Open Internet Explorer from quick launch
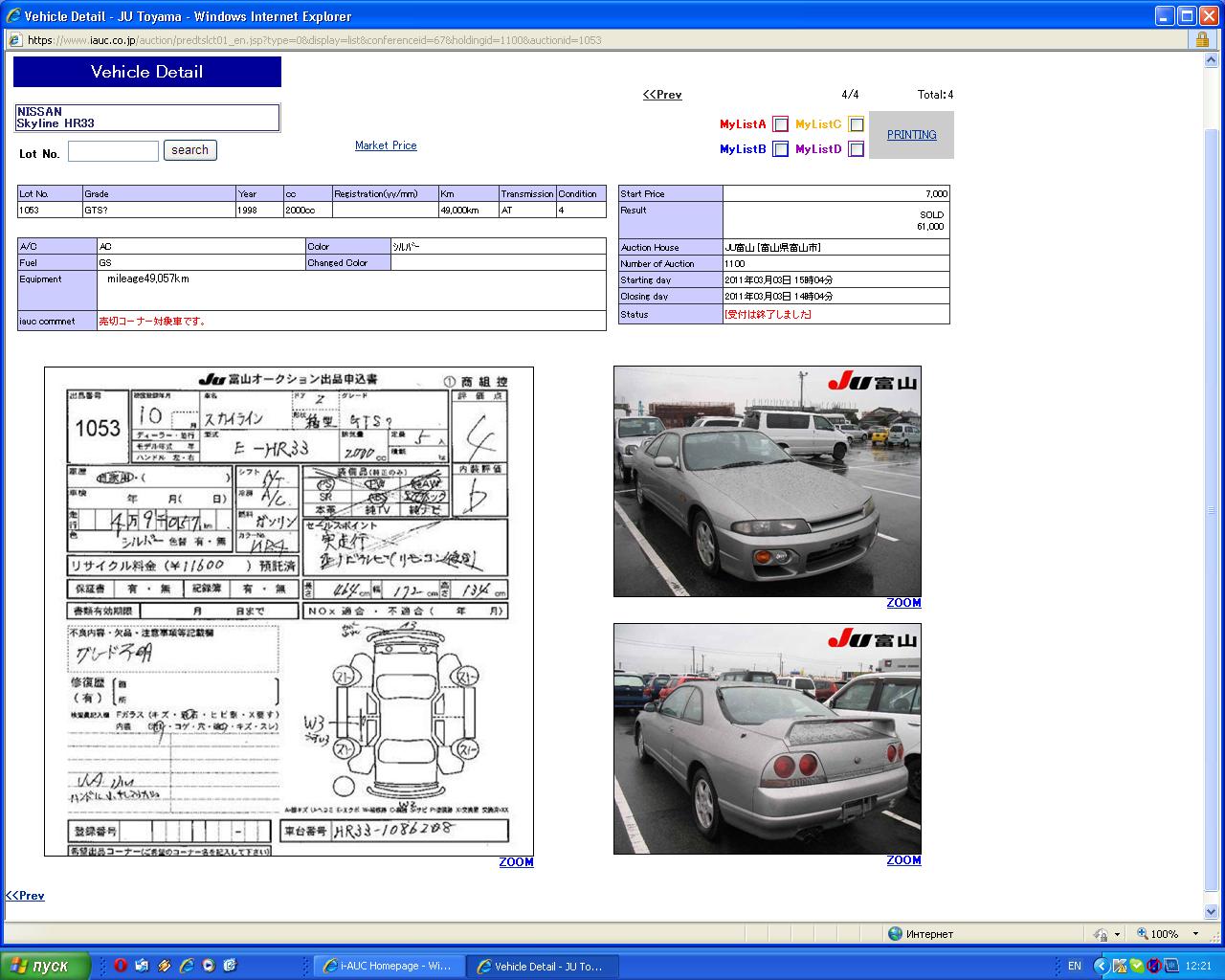This screenshot has height=980, width=1225. [187, 966]
